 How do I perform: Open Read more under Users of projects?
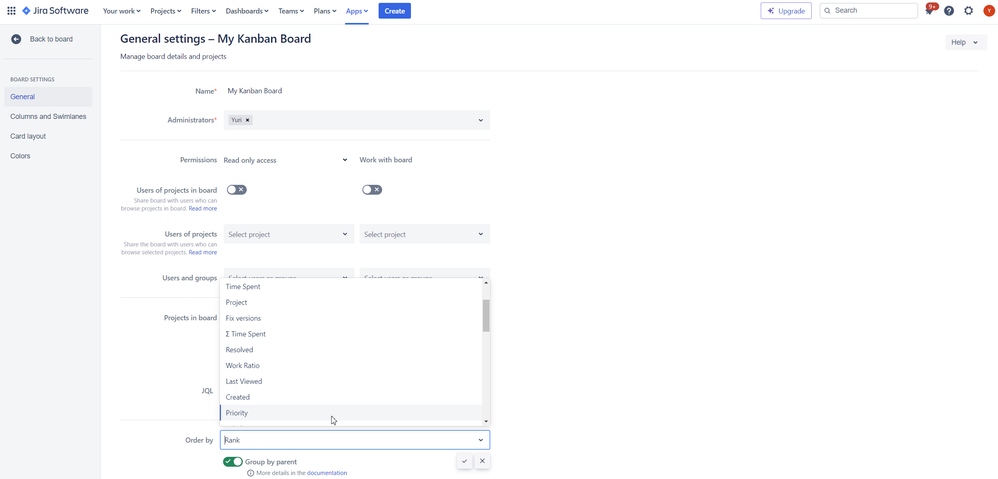(x=203, y=253)
